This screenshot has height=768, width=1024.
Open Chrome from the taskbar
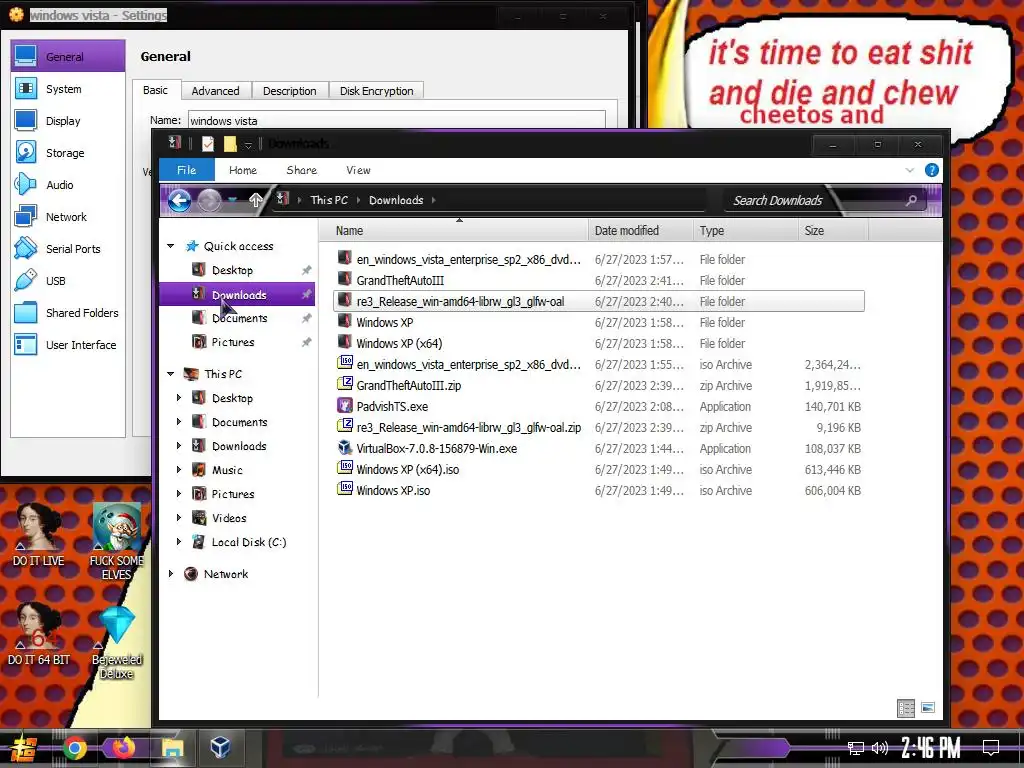click(x=75, y=748)
